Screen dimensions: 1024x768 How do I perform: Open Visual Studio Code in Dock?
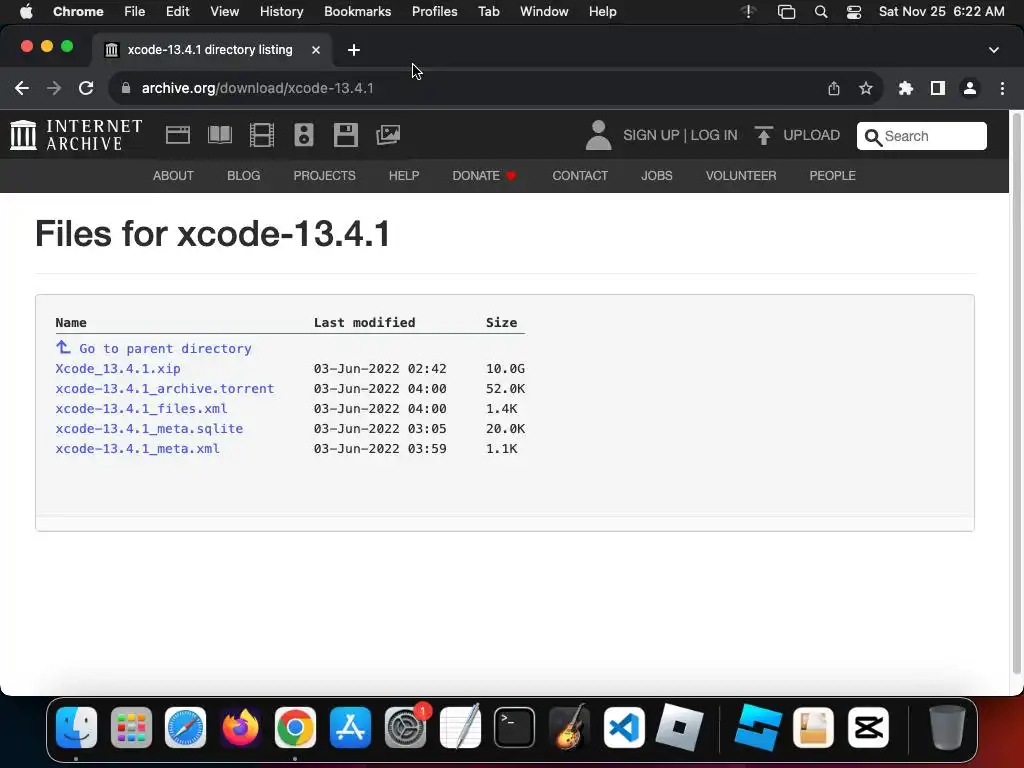click(x=624, y=727)
